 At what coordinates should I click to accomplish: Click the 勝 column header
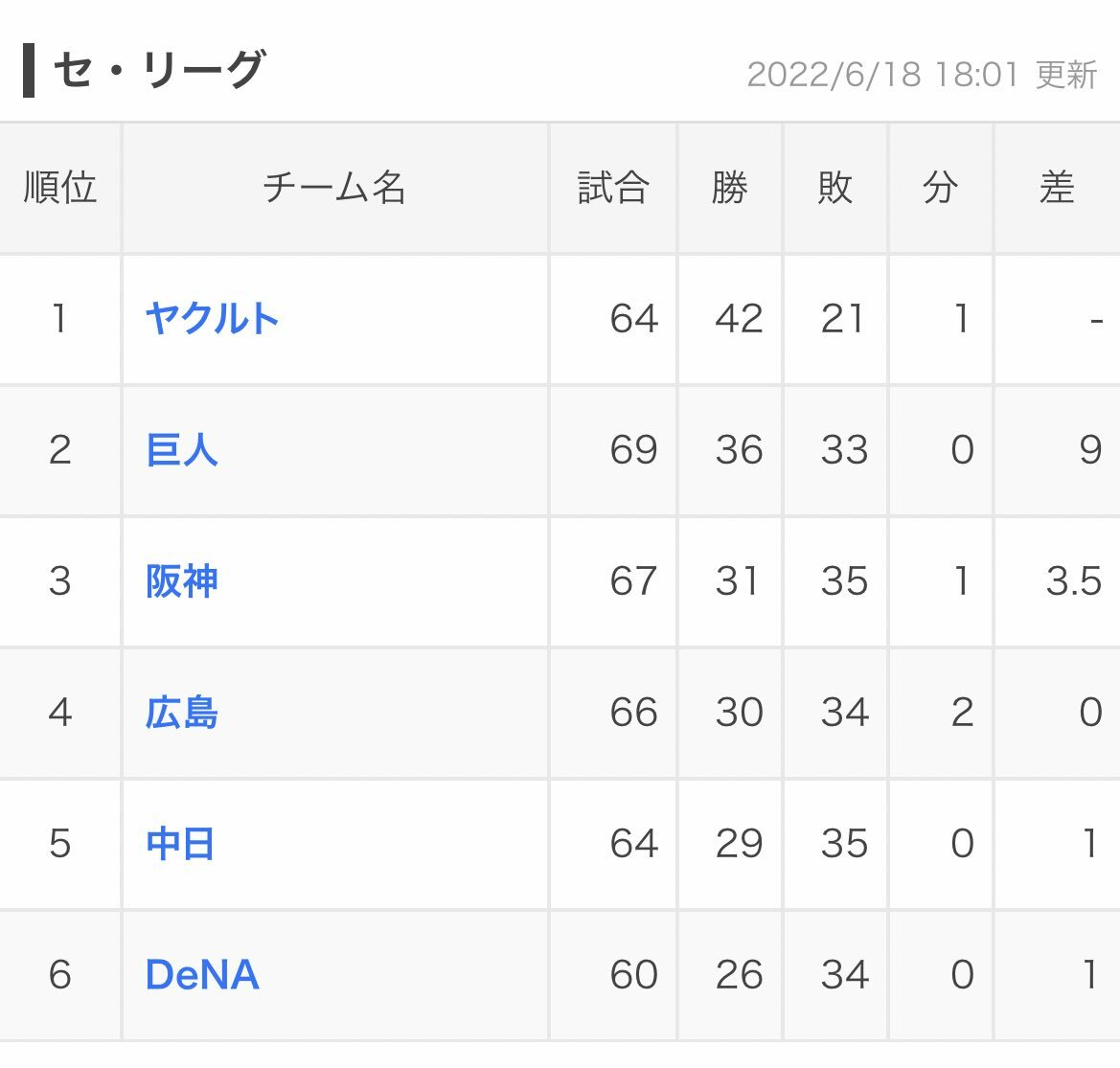pyautogui.click(x=730, y=188)
